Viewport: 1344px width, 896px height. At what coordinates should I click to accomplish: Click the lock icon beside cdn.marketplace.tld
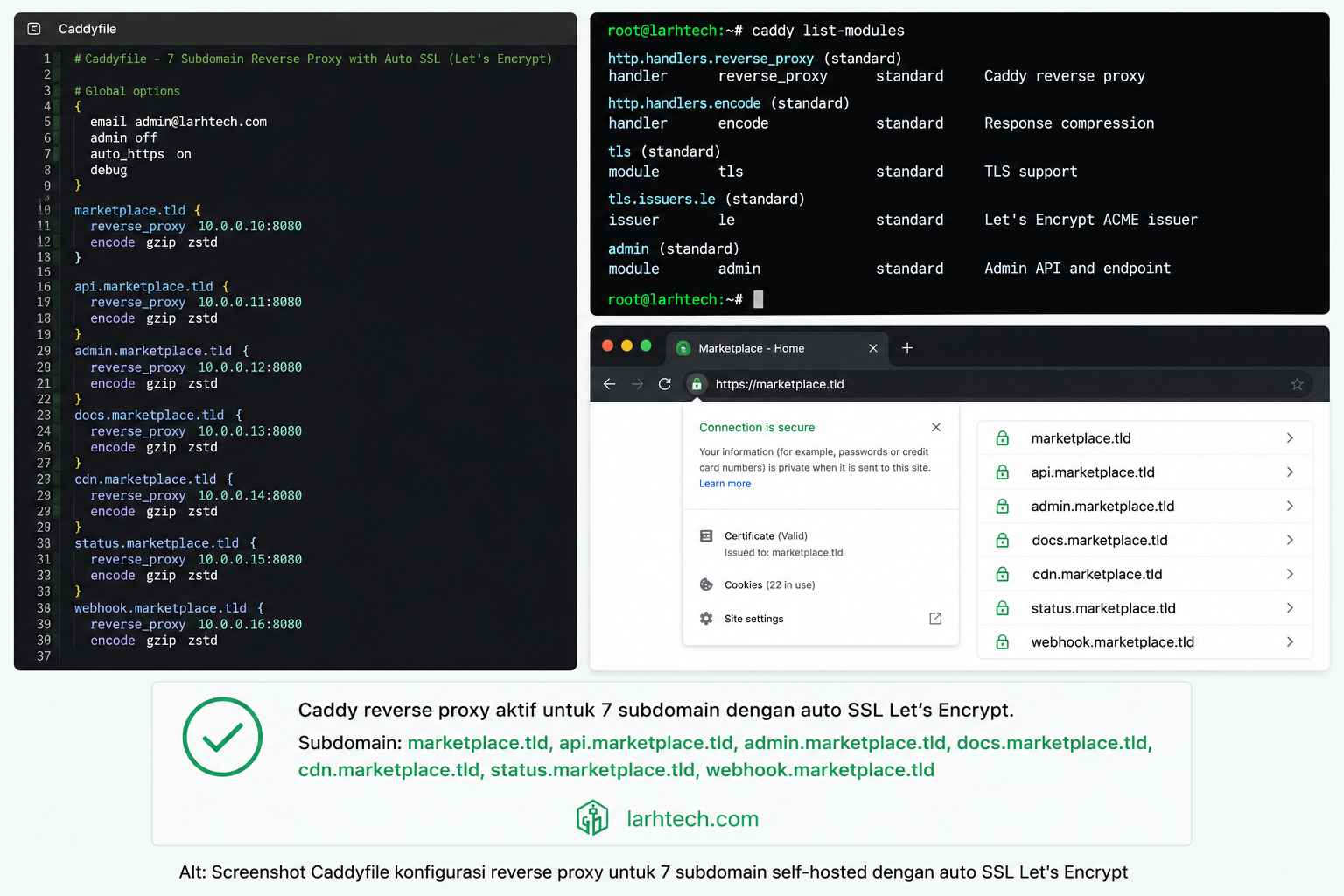1003,575
